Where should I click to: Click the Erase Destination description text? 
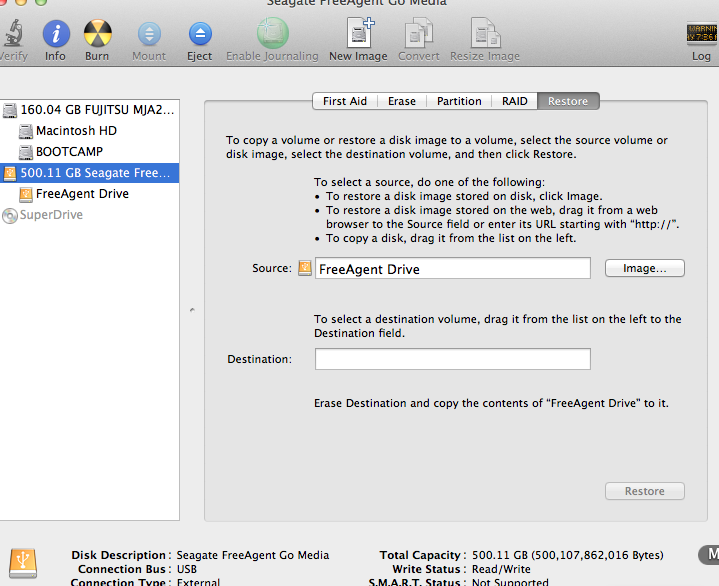491,403
